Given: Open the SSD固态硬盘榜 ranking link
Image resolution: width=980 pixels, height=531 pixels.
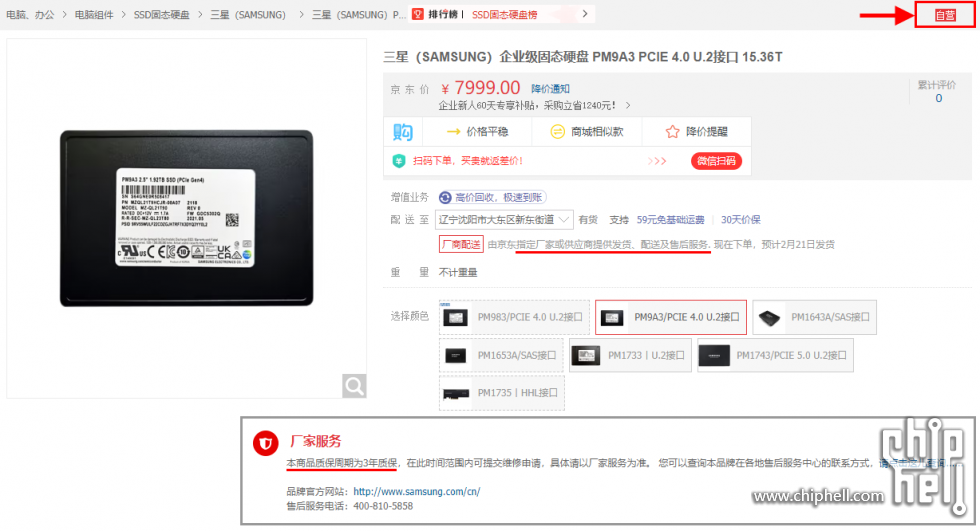Looking at the screenshot, I should 504,14.
